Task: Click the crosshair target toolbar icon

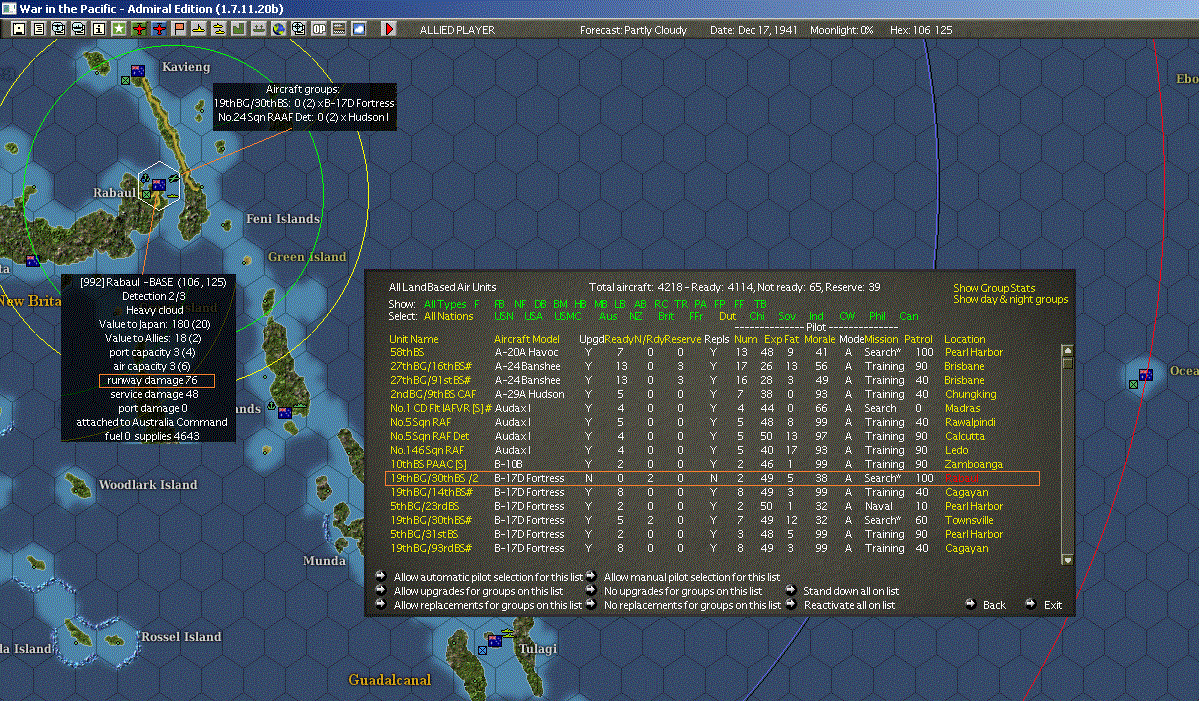Action: coord(299,29)
